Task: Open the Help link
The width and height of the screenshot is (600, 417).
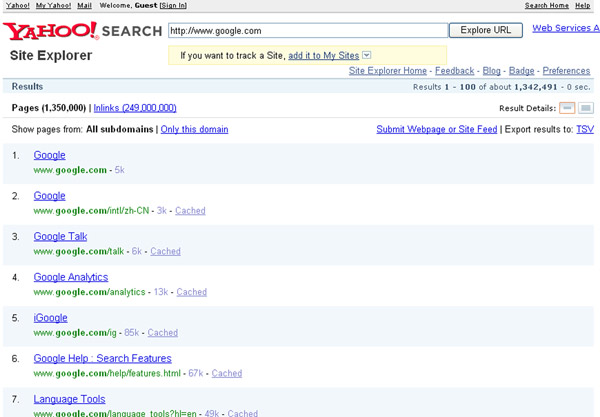Action: 583,6
